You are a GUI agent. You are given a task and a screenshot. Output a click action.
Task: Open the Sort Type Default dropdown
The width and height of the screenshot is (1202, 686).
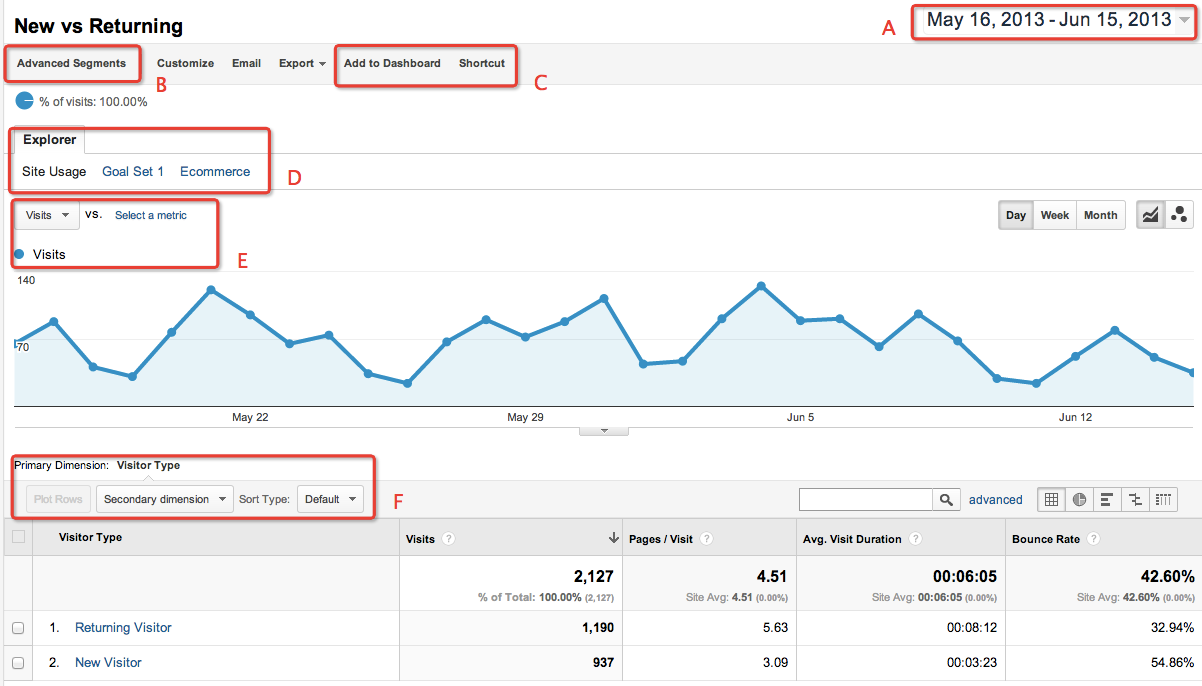(330, 499)
